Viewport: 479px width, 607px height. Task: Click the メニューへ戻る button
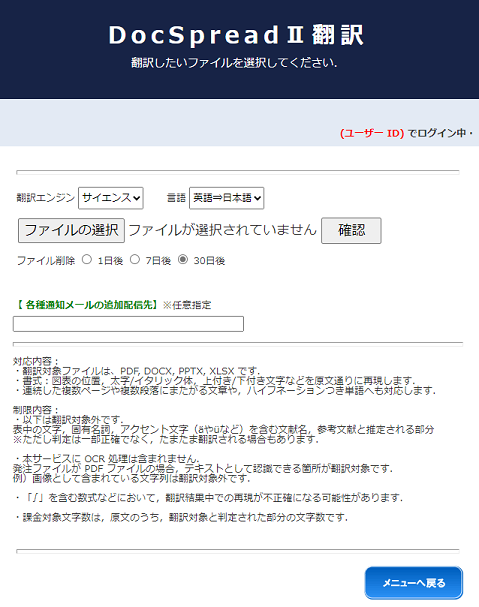(x=414, y=583)
